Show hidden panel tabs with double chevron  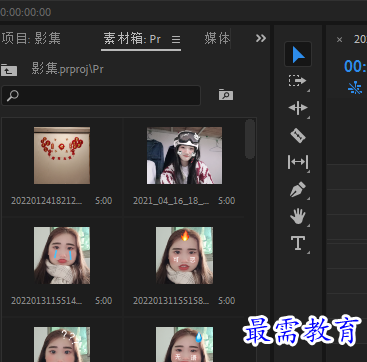[x=261, y=38]
